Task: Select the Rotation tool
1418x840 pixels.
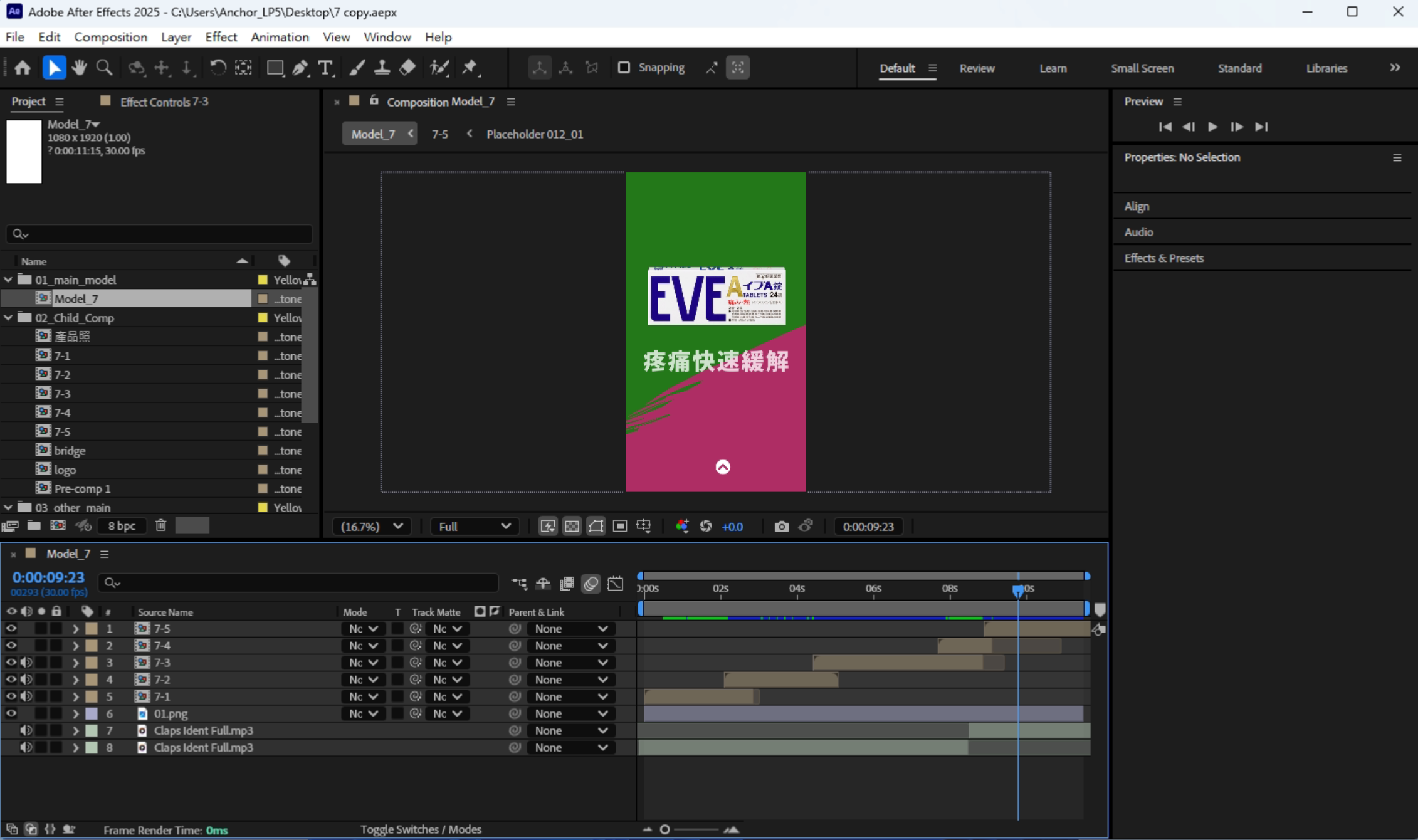Action: click(218, 68)
